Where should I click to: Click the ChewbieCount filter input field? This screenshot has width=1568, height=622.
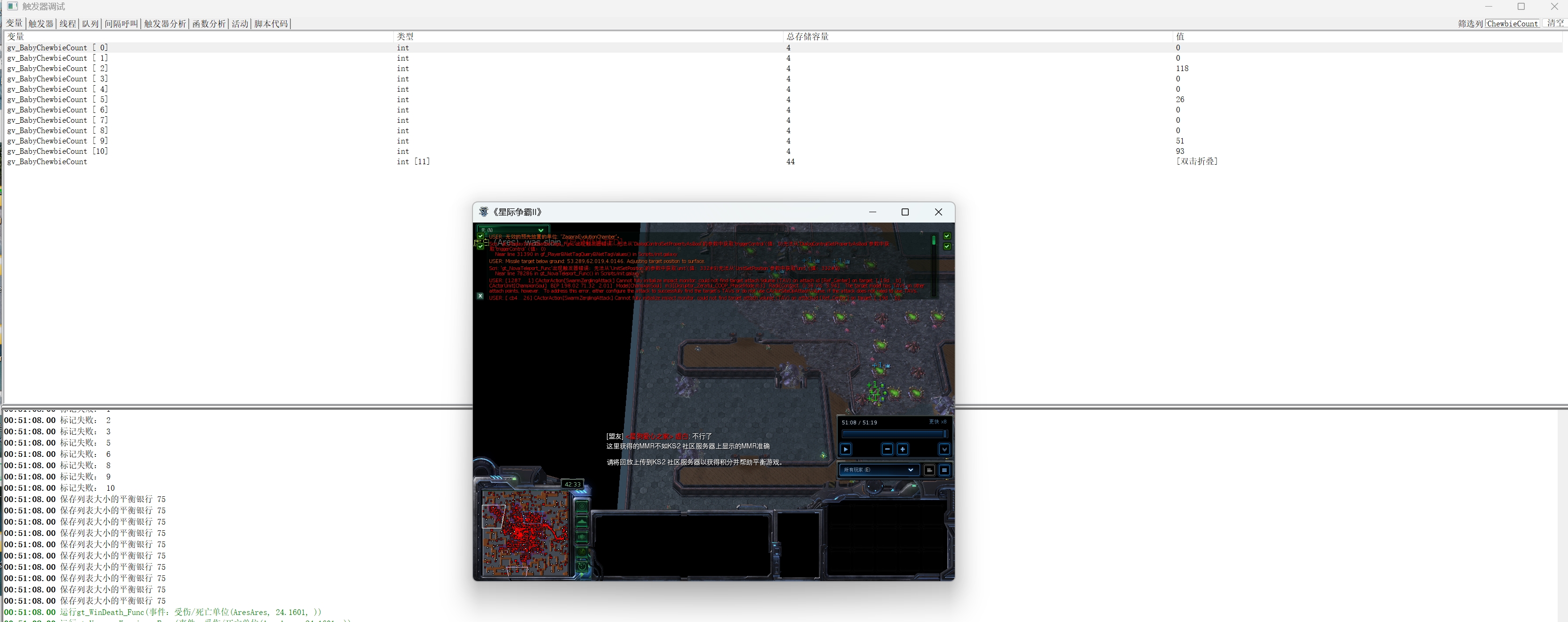tap(1512, 24)
